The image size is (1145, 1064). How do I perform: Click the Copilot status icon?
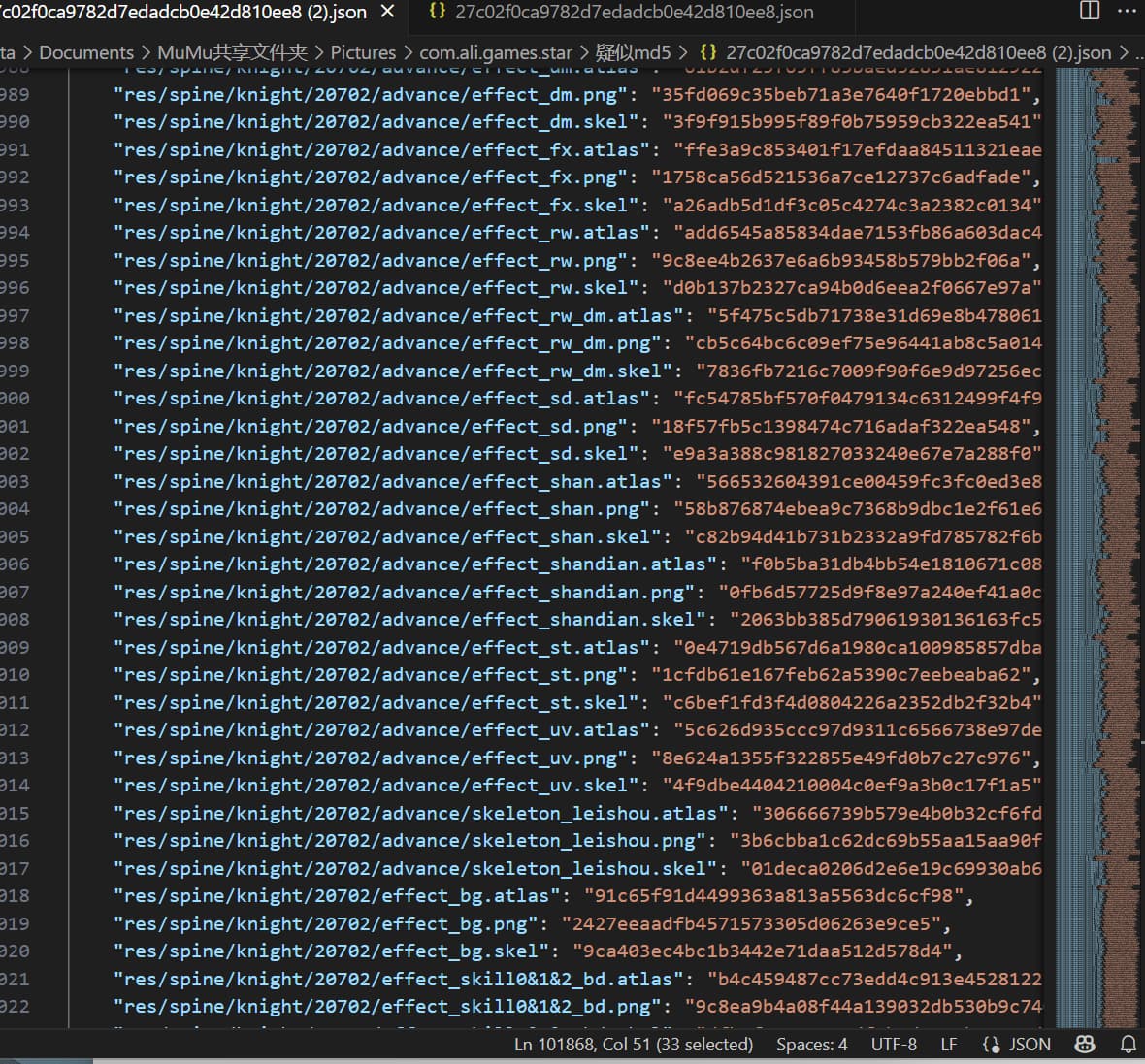(1085, 1044)
